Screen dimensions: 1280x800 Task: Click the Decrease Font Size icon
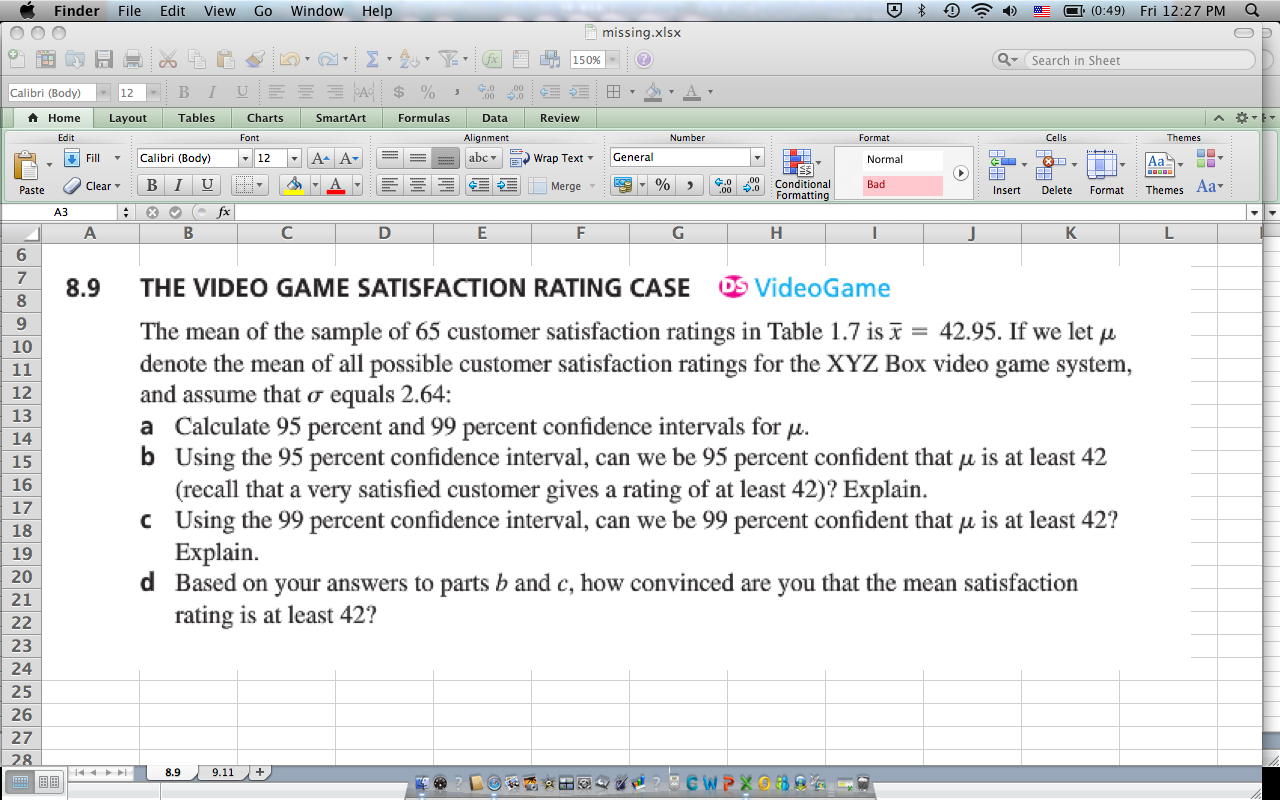[347, 158]
